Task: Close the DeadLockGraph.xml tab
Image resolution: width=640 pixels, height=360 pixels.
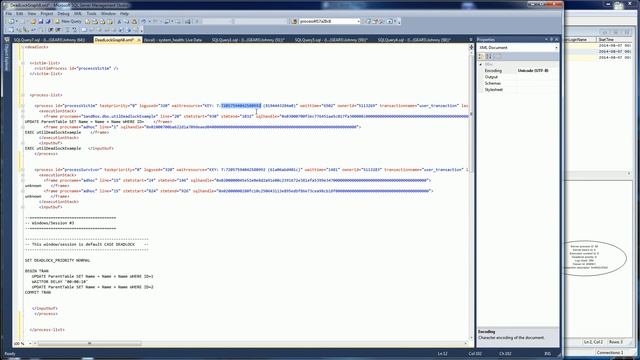Action: (x=139, y=40)
